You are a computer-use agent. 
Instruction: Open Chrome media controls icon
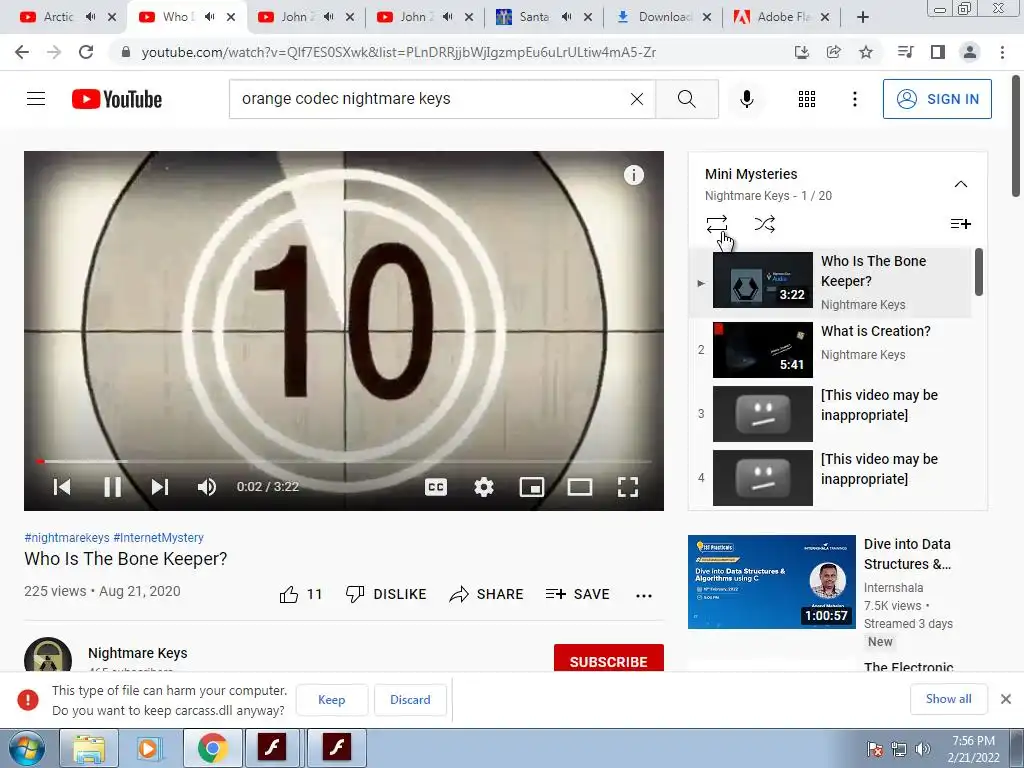pos(905,52)
